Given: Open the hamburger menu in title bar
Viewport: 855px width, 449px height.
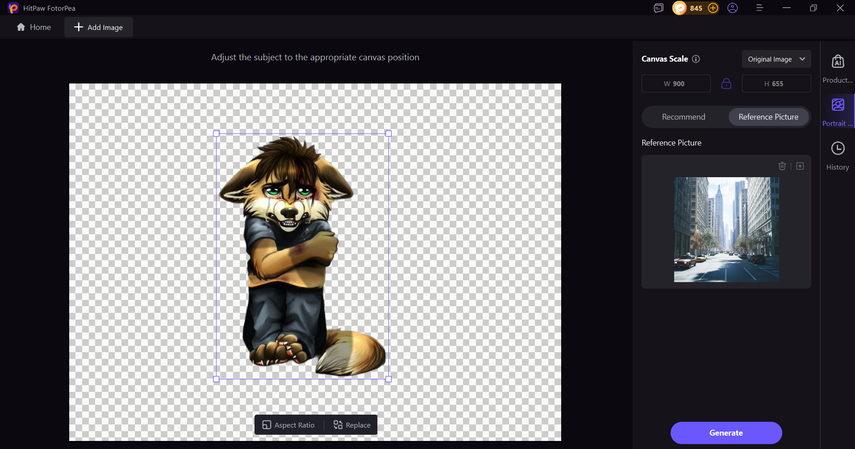Looking at the screenshot, I should tap(760, 8).
